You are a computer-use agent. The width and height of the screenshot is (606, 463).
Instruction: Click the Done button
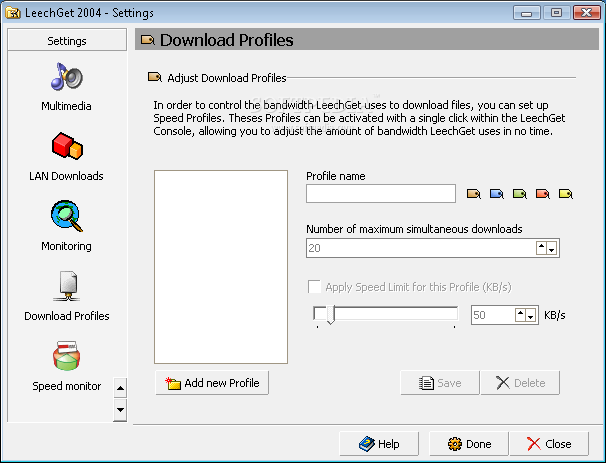pos(469,444)
